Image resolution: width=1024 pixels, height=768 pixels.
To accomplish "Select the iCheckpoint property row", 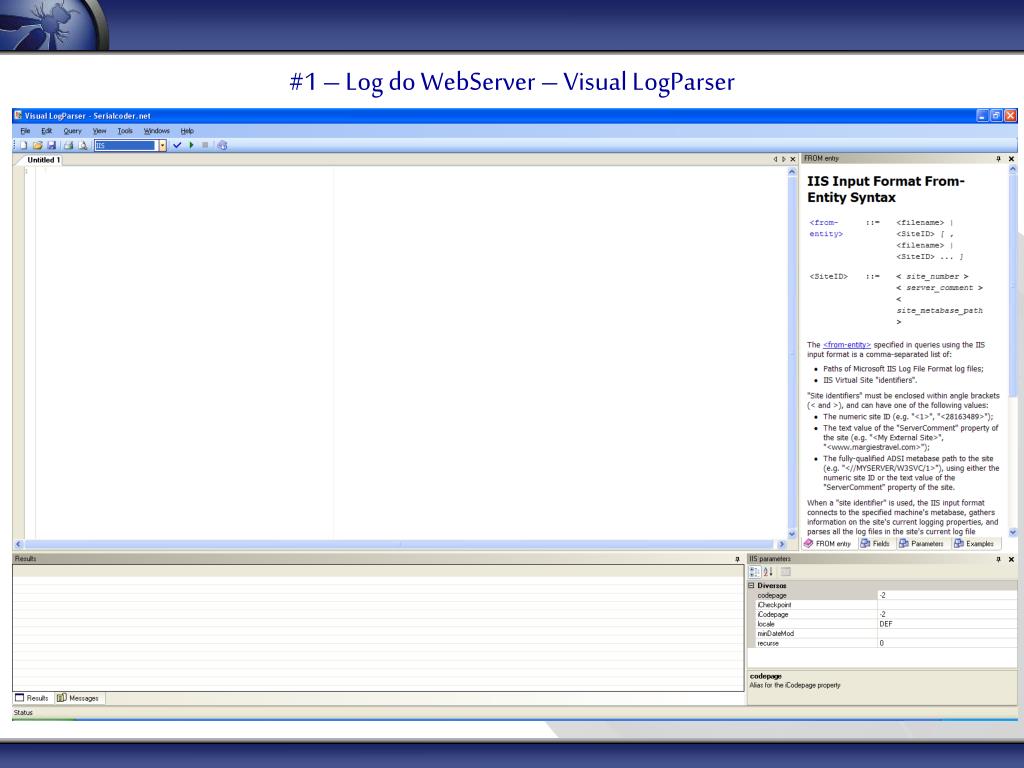I will [x=882, y=605].
